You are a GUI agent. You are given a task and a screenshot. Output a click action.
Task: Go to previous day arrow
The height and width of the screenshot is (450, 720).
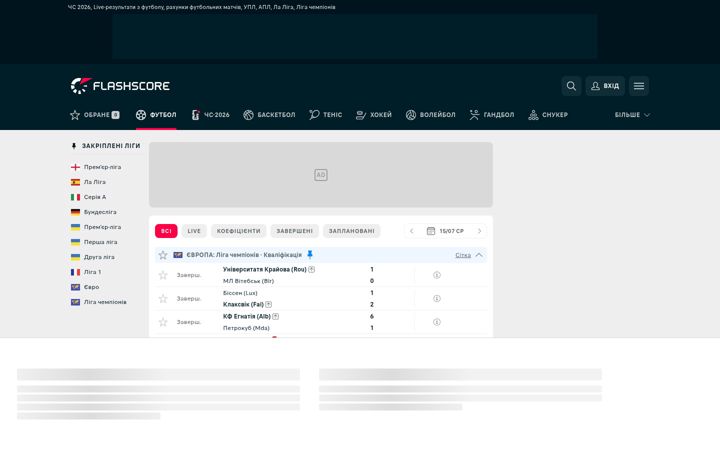pyautogui.click(x=411, y=231)
